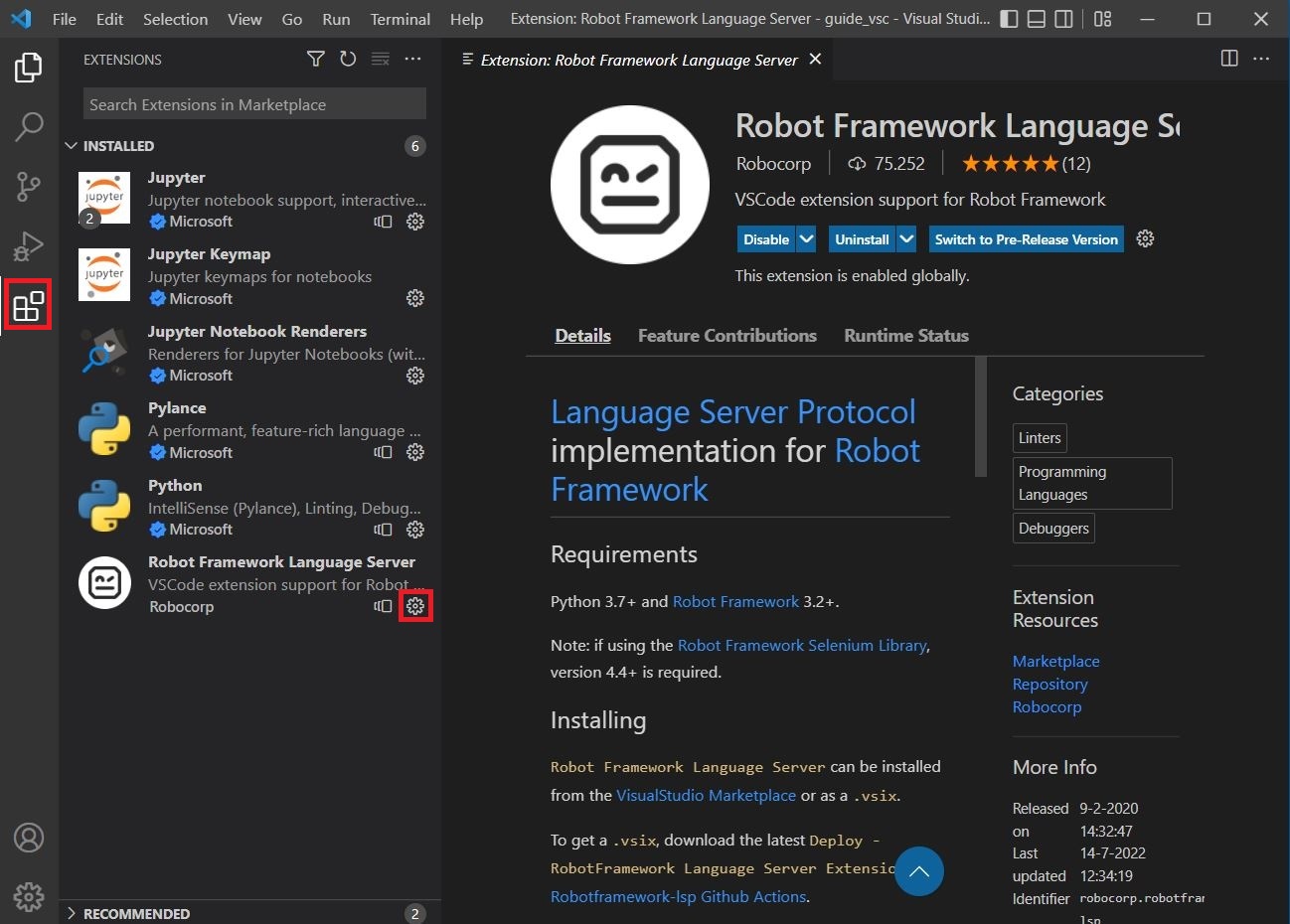The width and height of the screenshot is (1290, 924).
Task: Open the Search view in activity bar
Action: 29,126
